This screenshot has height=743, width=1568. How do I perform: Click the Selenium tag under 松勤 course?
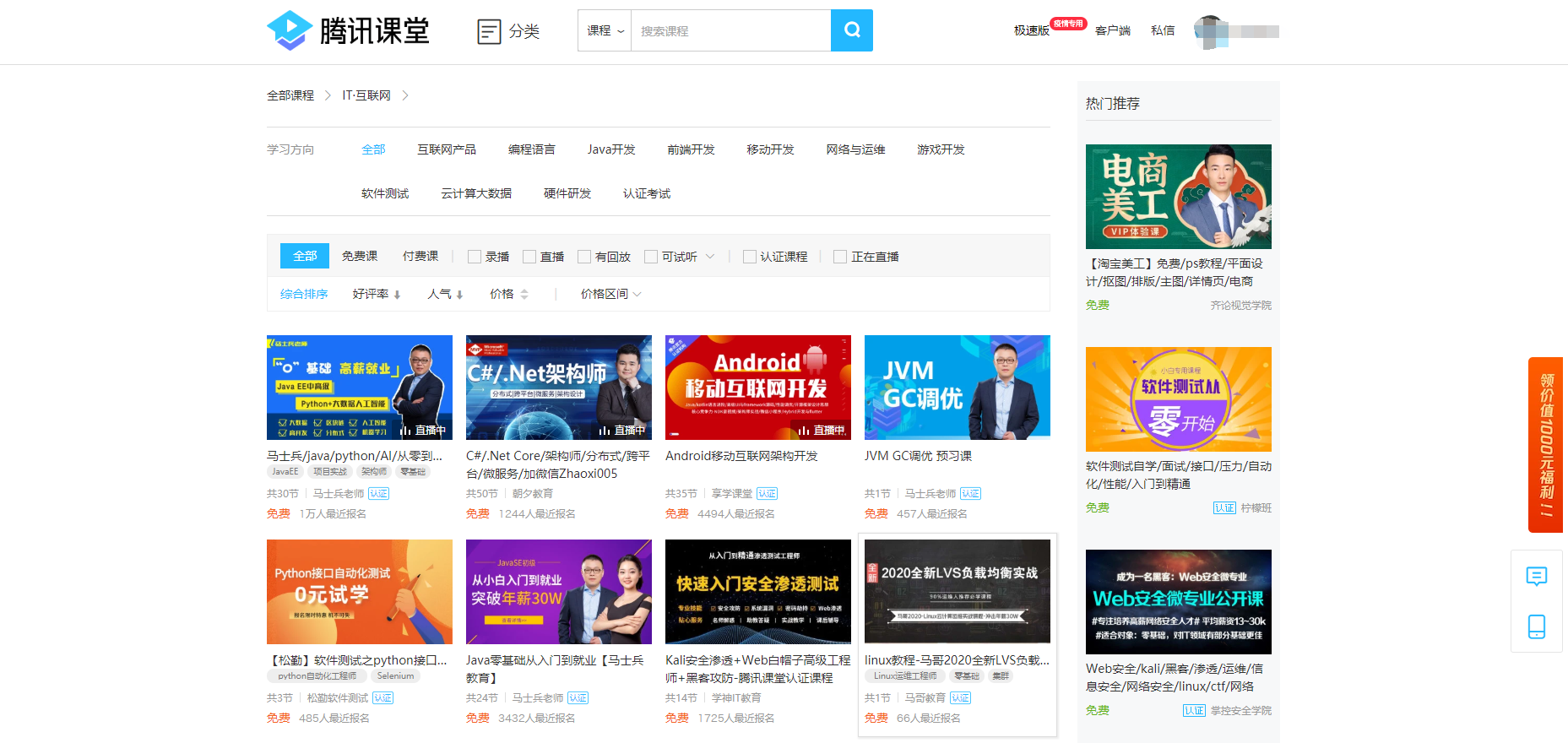[x=395, y=676]
